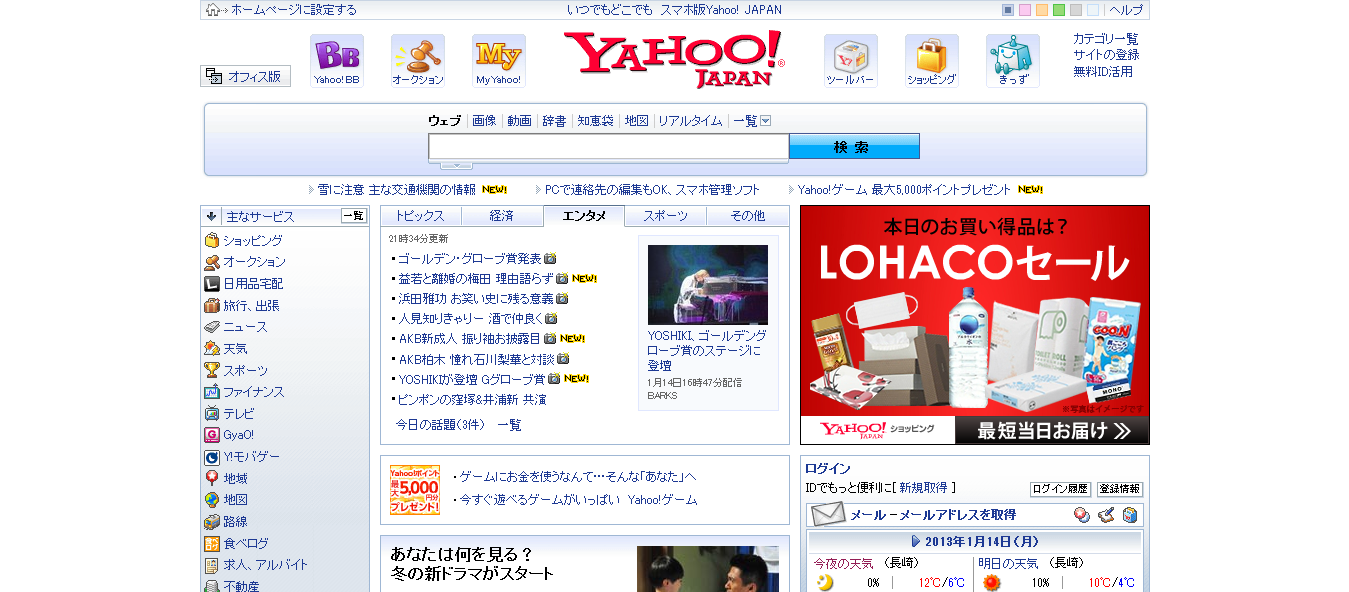Click the GyaO! sidebar icon
Viewport: 1349px width, 592px height.
[212, 435]
